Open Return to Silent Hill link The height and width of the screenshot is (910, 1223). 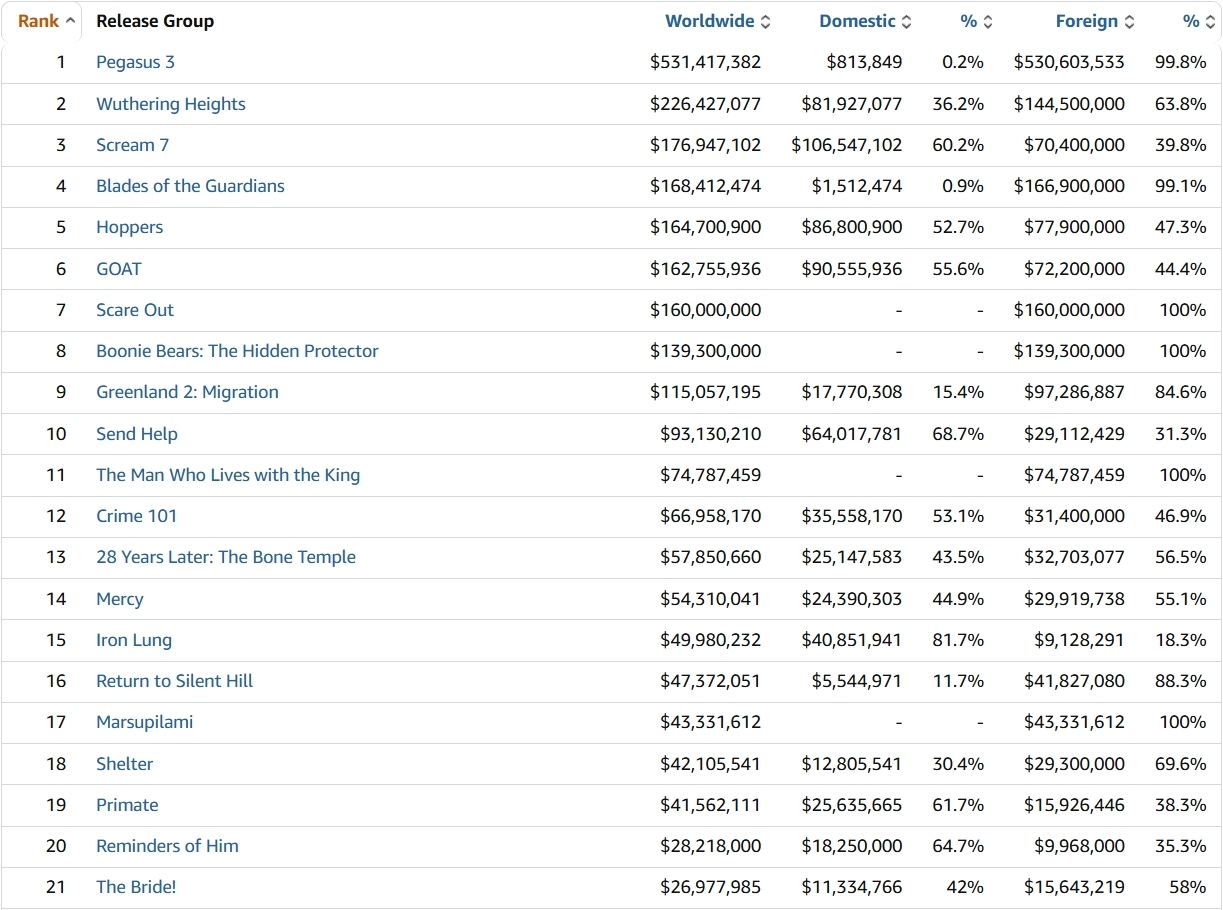pos(174,681)
